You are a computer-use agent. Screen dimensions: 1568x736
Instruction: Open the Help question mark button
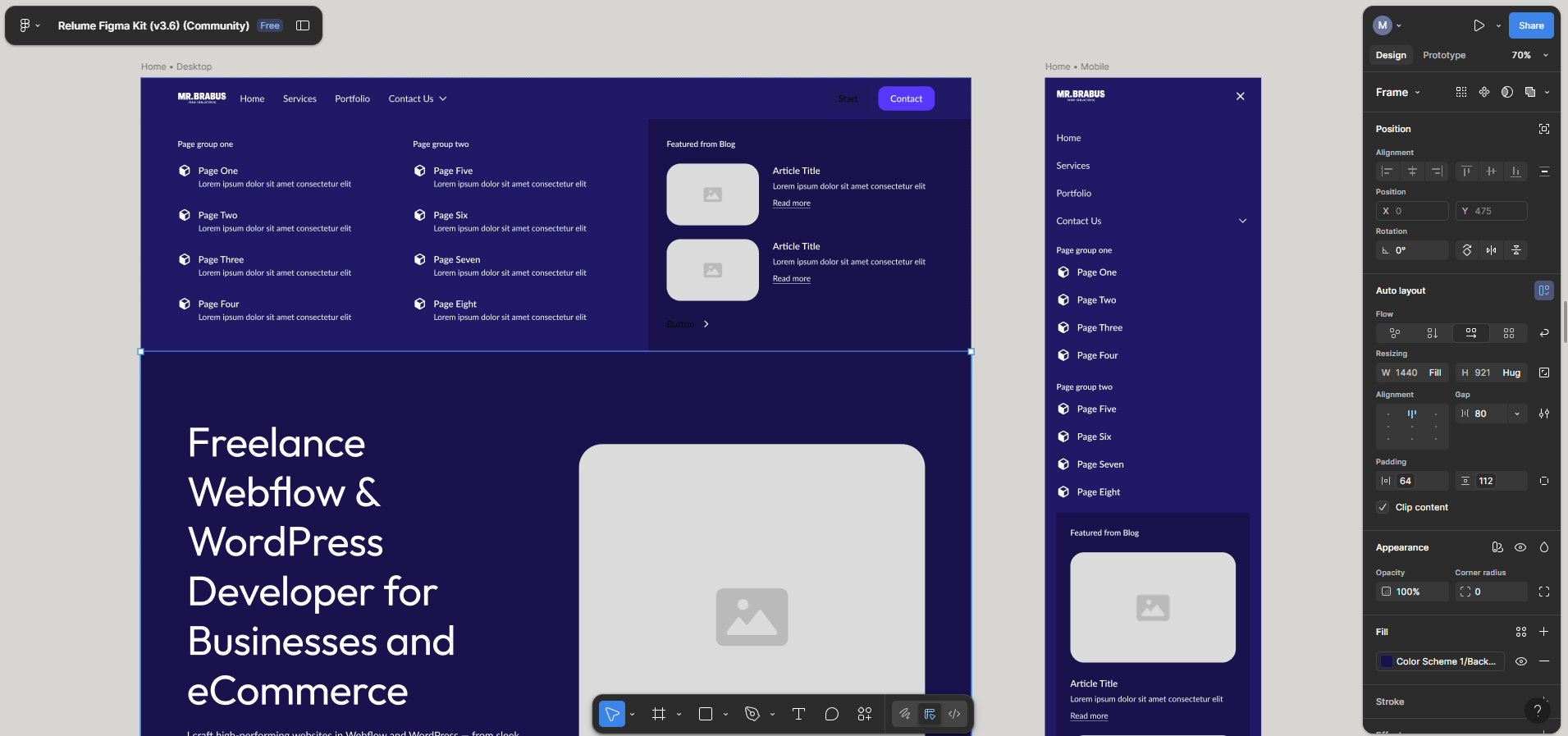pos(1537,711)
